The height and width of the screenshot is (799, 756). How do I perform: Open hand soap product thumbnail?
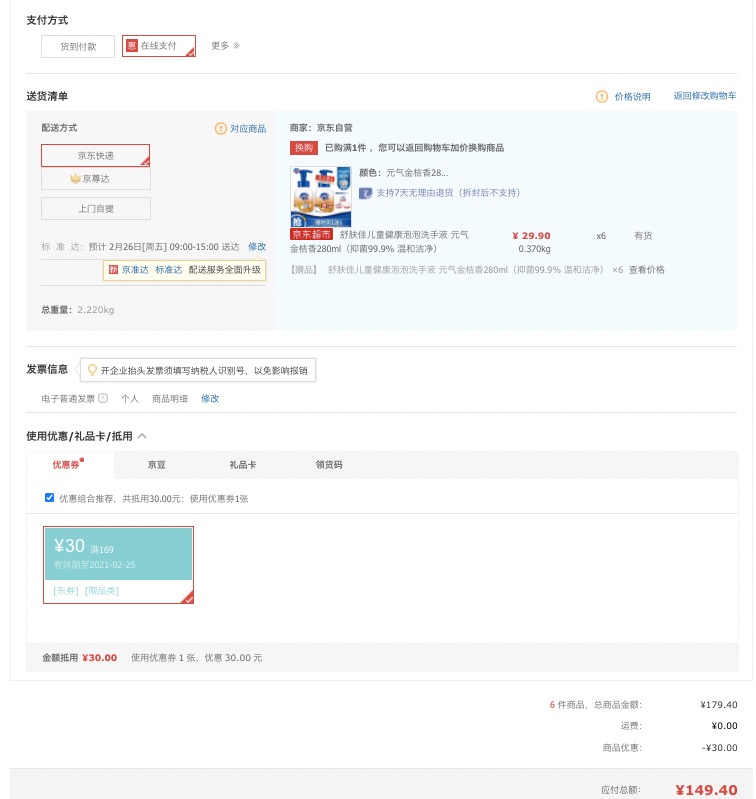pos(320,197)
